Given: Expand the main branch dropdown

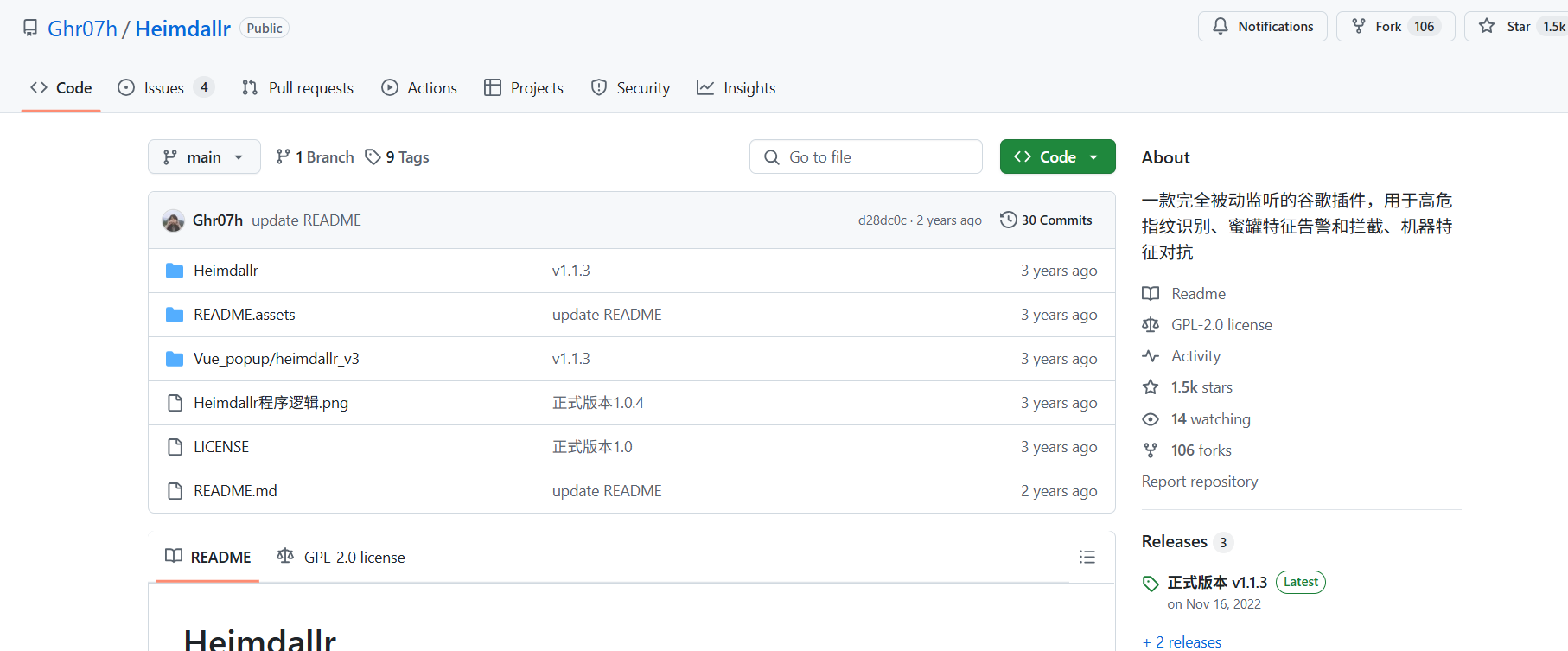Looking at the screenshot, I should coord(204,156).
